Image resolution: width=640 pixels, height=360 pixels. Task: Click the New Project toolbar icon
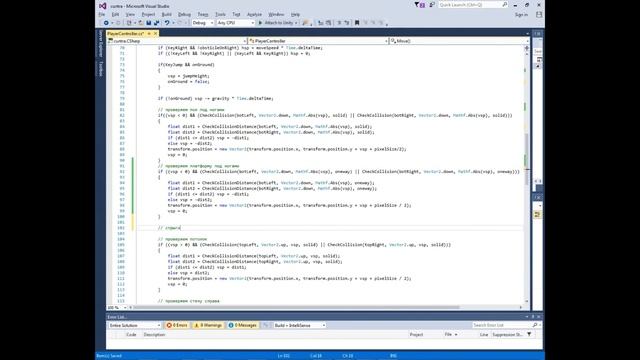(129, 23)
